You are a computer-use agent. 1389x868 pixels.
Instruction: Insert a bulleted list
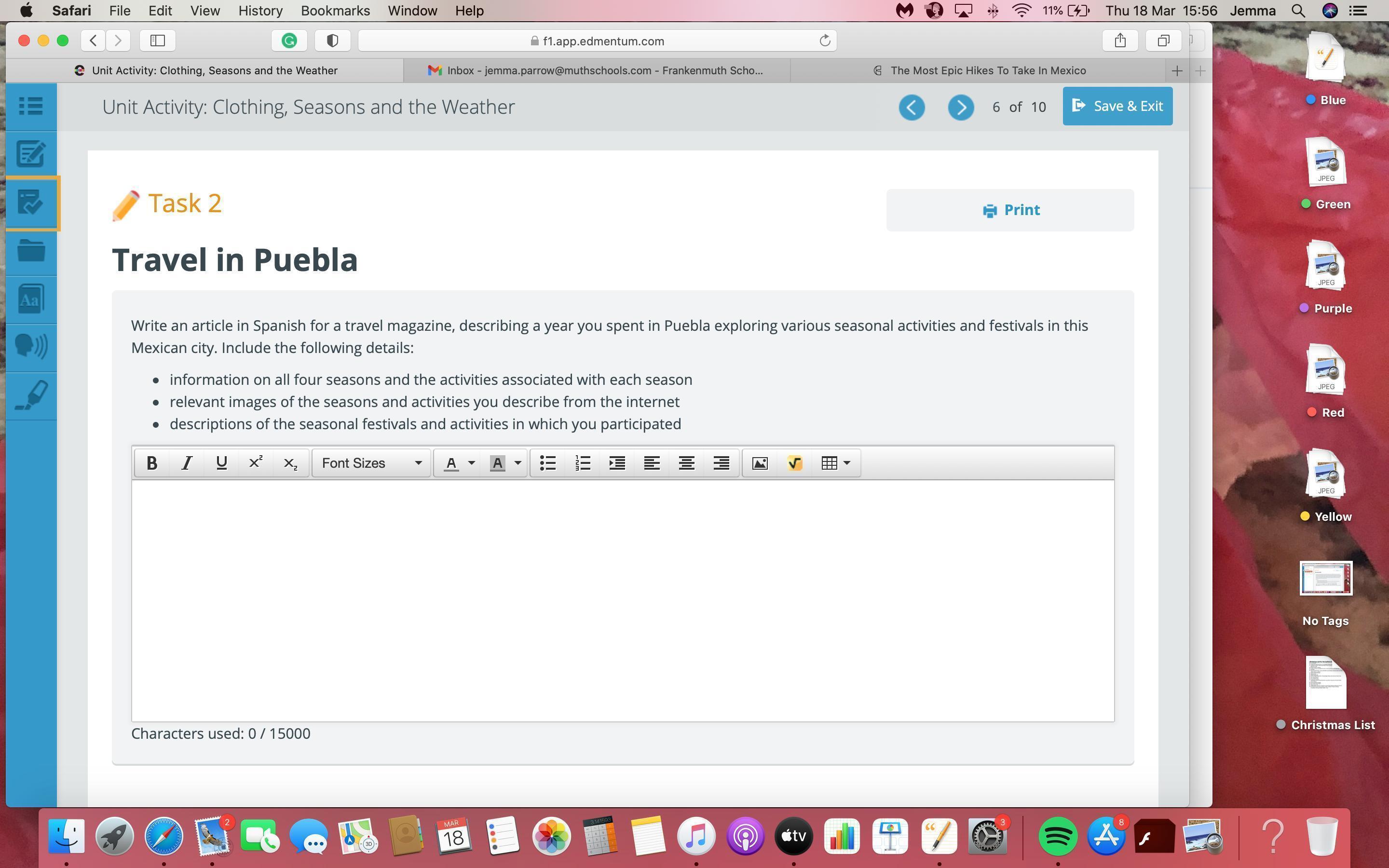547,463
